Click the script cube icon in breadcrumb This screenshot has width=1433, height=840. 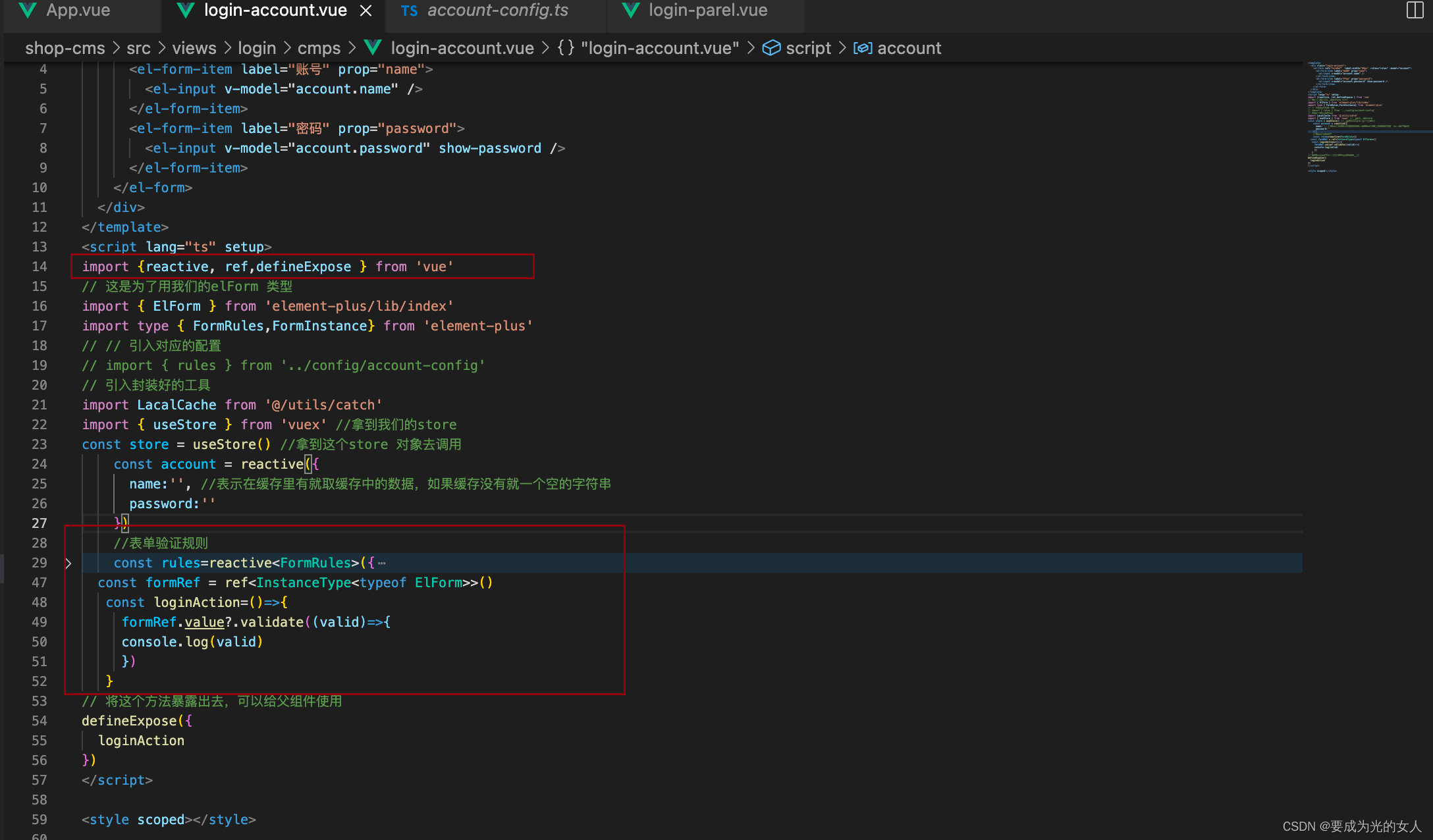pyautogui.click(x=771, y=48)
